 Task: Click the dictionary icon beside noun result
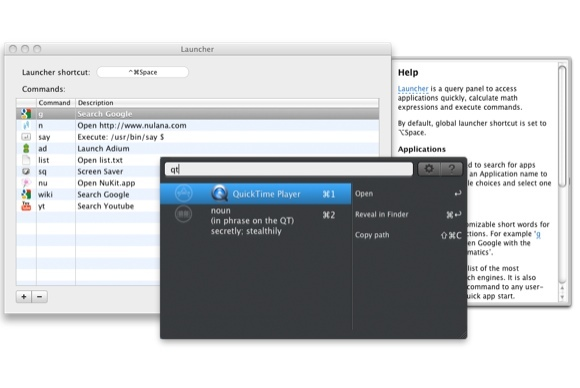tap(183, 214)
